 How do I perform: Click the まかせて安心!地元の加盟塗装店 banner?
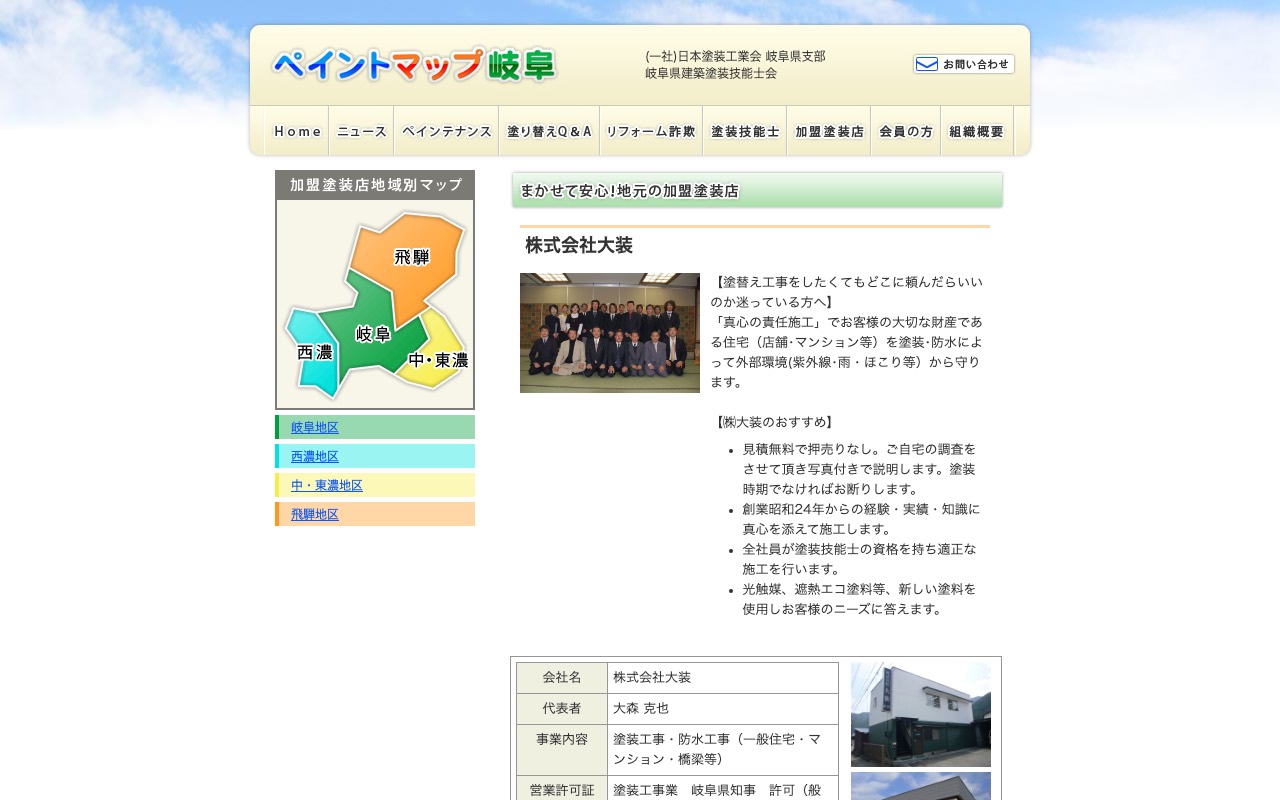point(757,190)
